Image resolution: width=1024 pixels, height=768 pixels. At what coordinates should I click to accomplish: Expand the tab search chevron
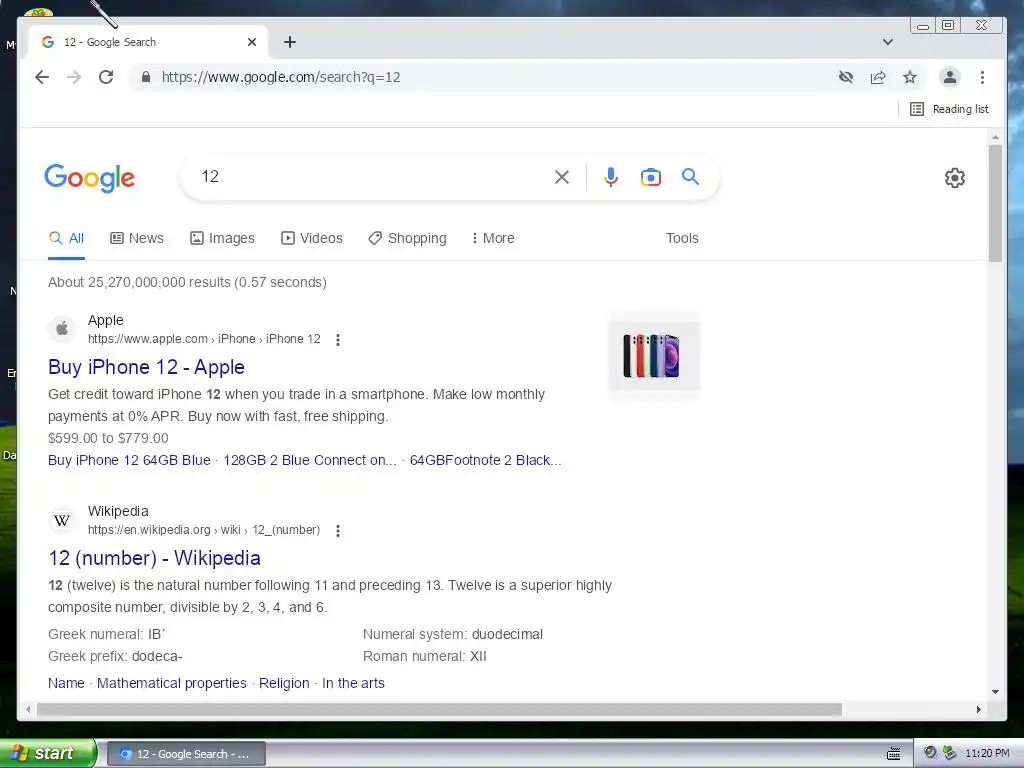[888, 42]
